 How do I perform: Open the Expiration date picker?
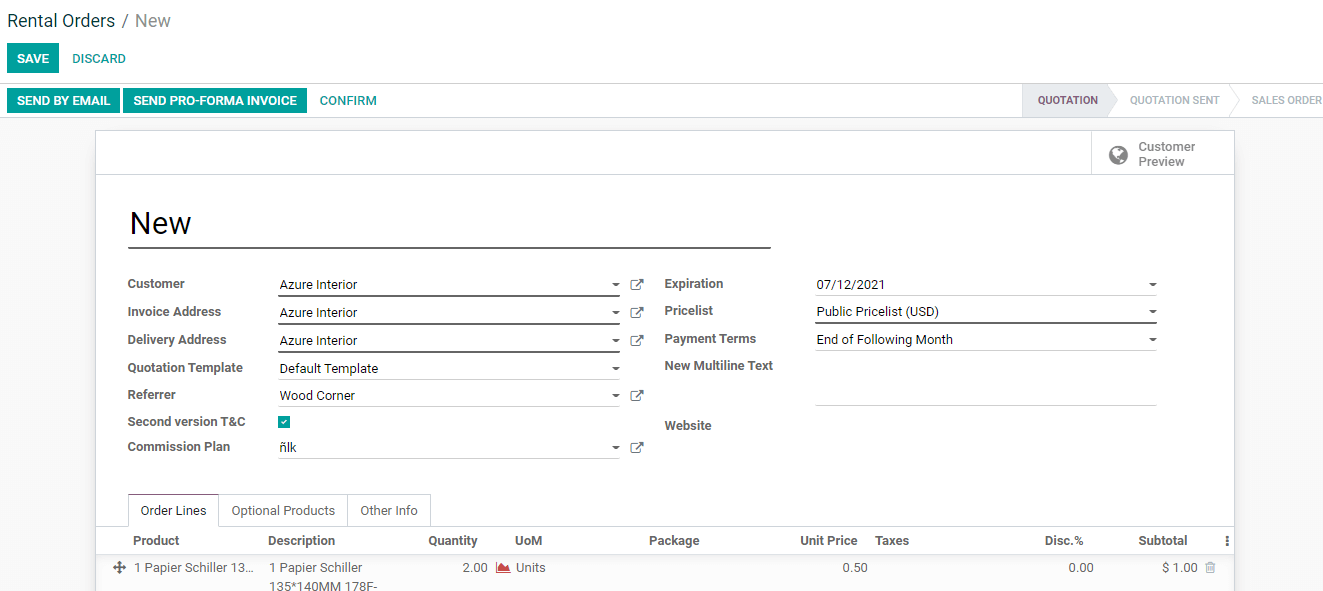point(1153,285)
